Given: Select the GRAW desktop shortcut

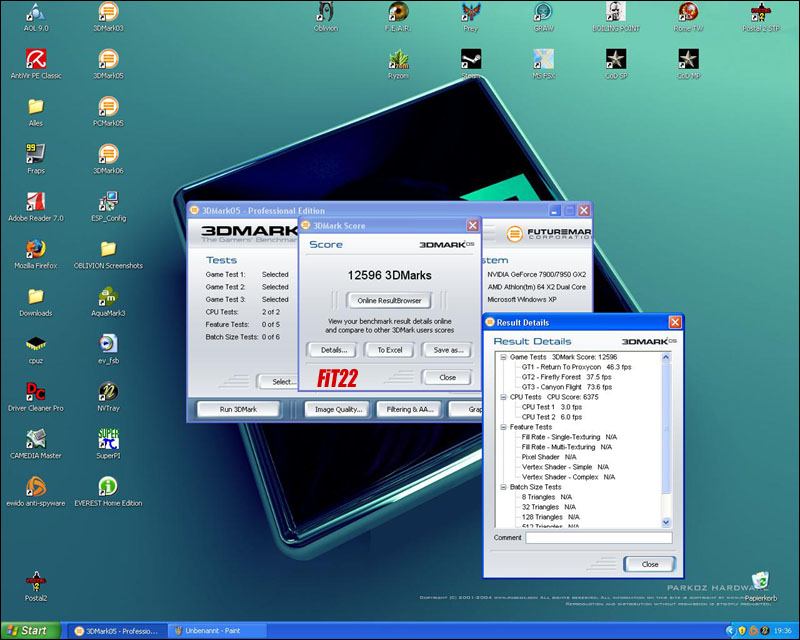Looking at the screenshot, I should coord(543,17).
